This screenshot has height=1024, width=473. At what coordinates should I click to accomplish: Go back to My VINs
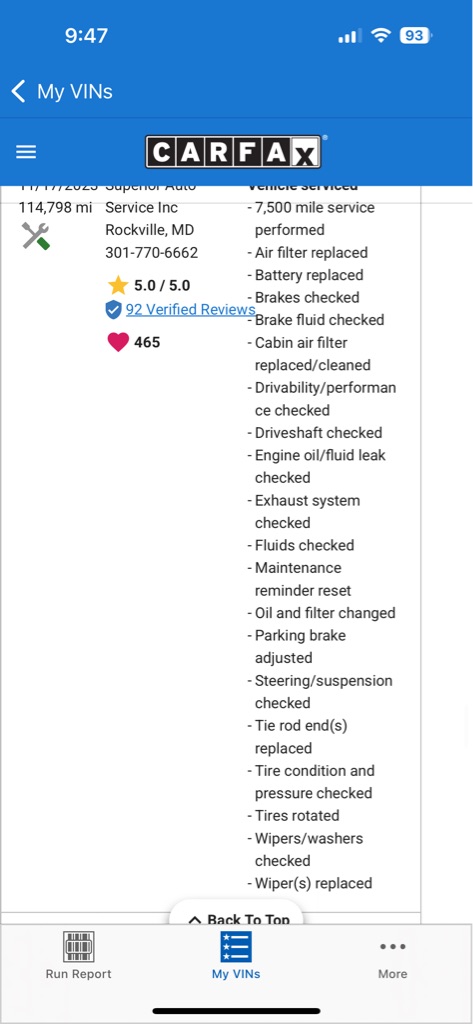(62, 91)
